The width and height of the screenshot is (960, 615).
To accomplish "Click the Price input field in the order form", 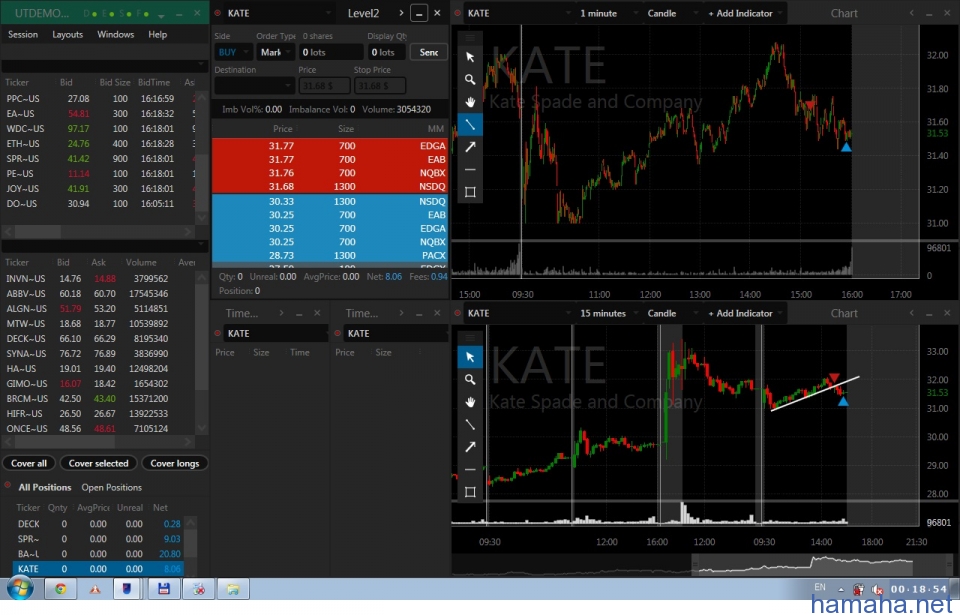I will [324, 86].
